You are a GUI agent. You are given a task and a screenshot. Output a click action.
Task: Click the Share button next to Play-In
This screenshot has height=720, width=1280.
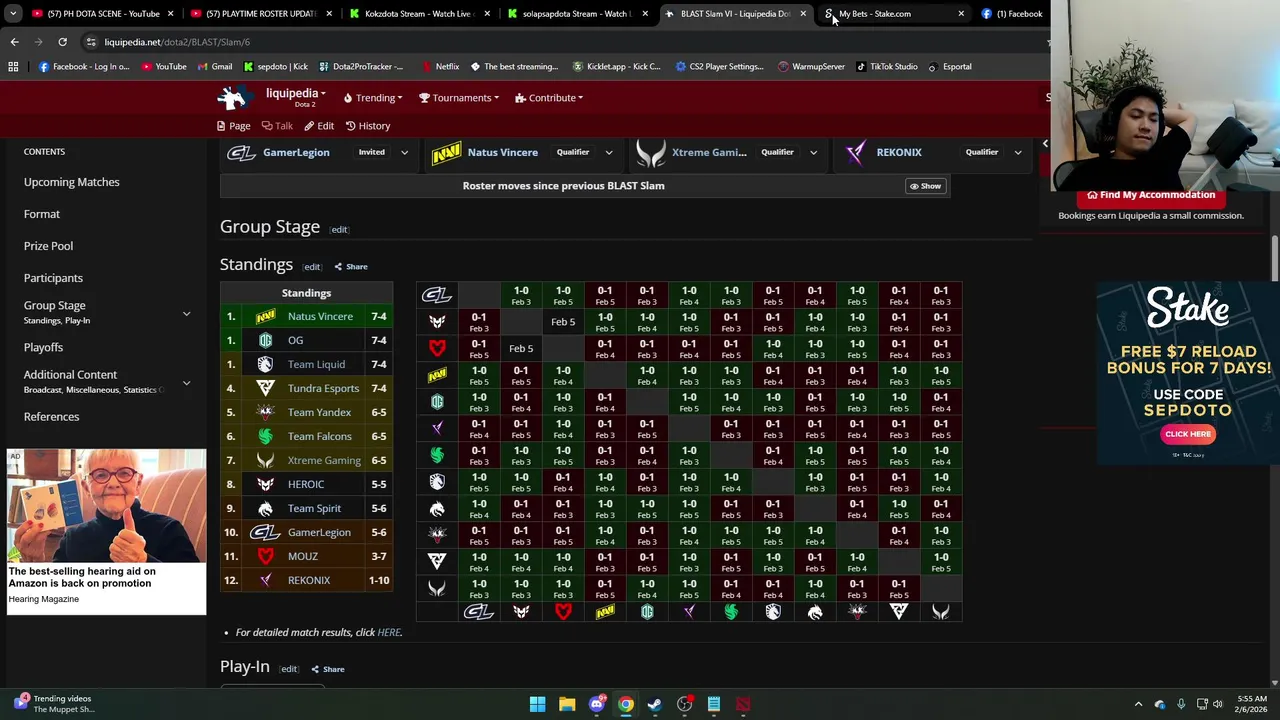pyautogui.click(x=328, y=669)
